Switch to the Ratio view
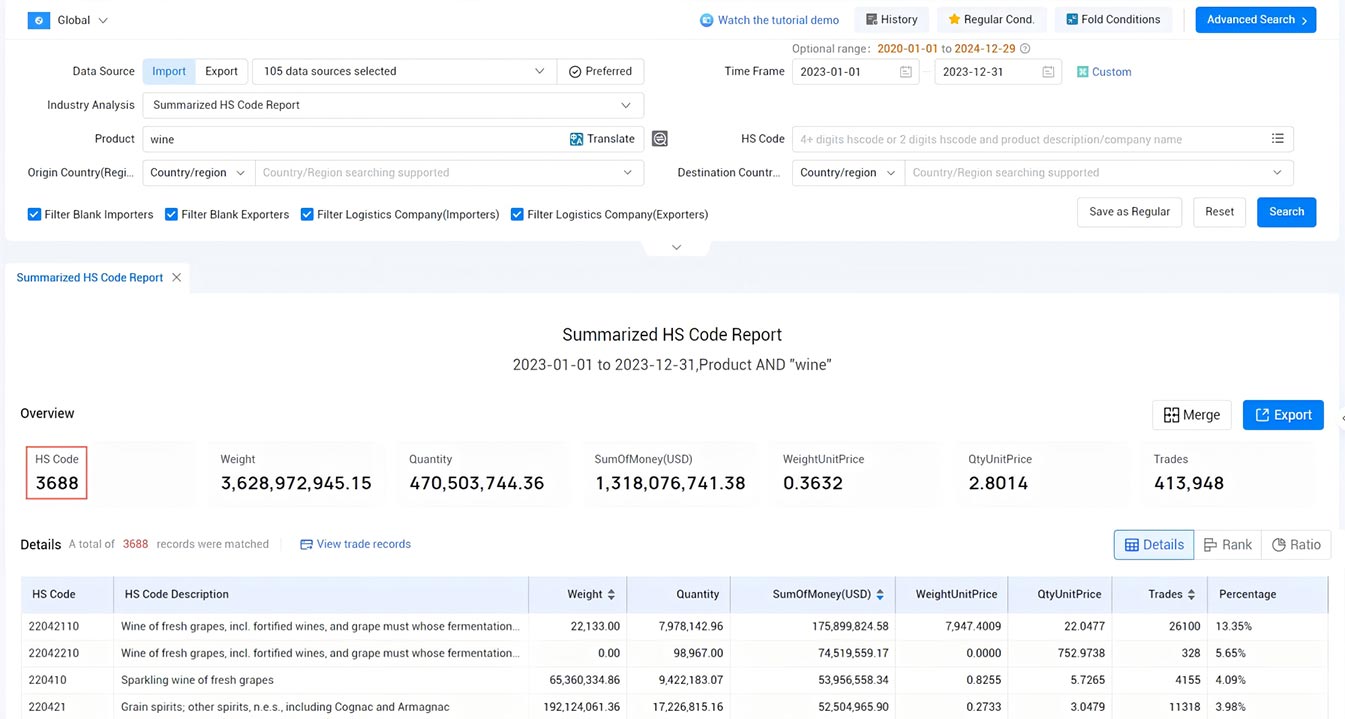Image resolution: width=1345 pixels, height=719 pixels. [x=1296, y=545]
